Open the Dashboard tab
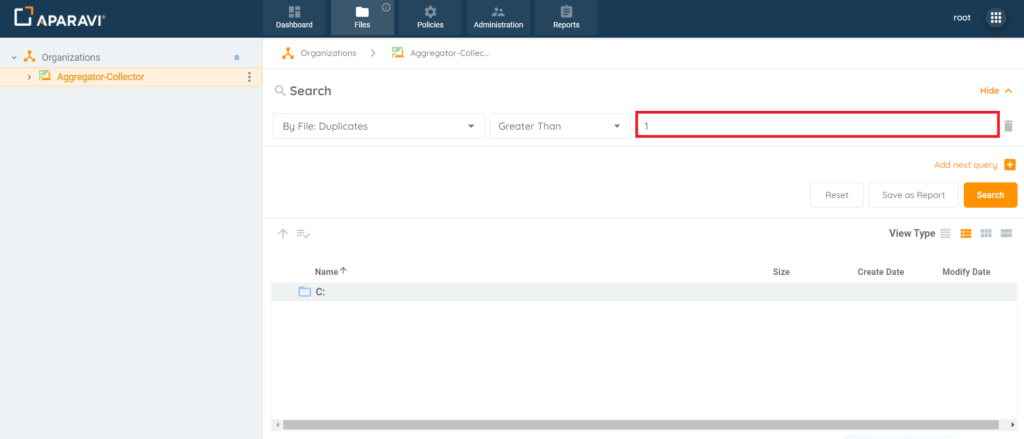This screenshot has width=1024, height=439. [294, 18]
